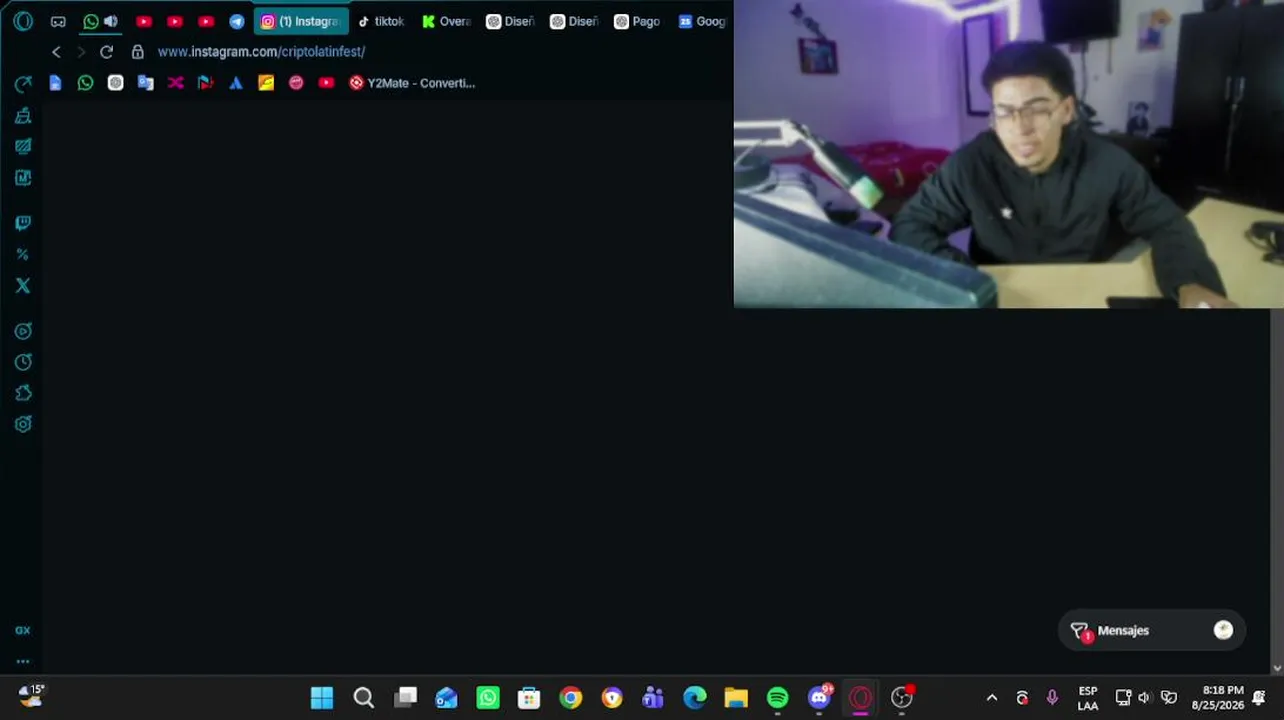Open the taskbar volume control

[x=1144, y=698]
